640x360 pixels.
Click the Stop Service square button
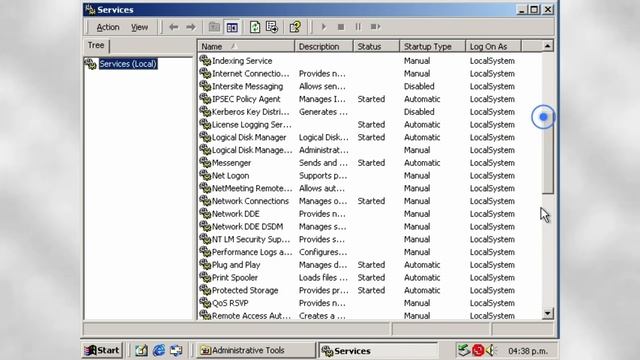point(341,27)
